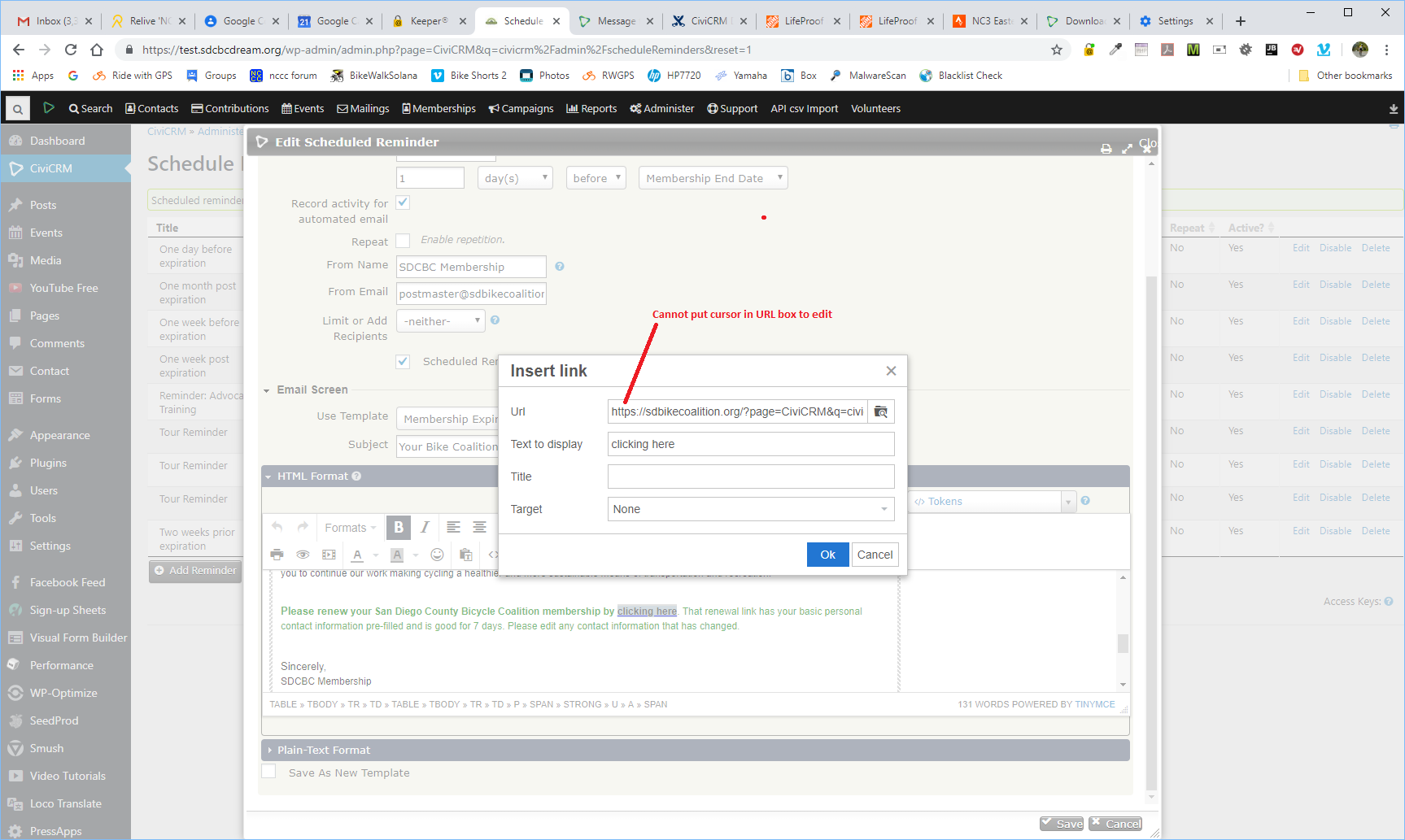Image resolution: width=1405 pixels, height=840 pixels.
Task: Toggle the Scheduled Reminder active checkbox
Action: [x=403, y=362]
